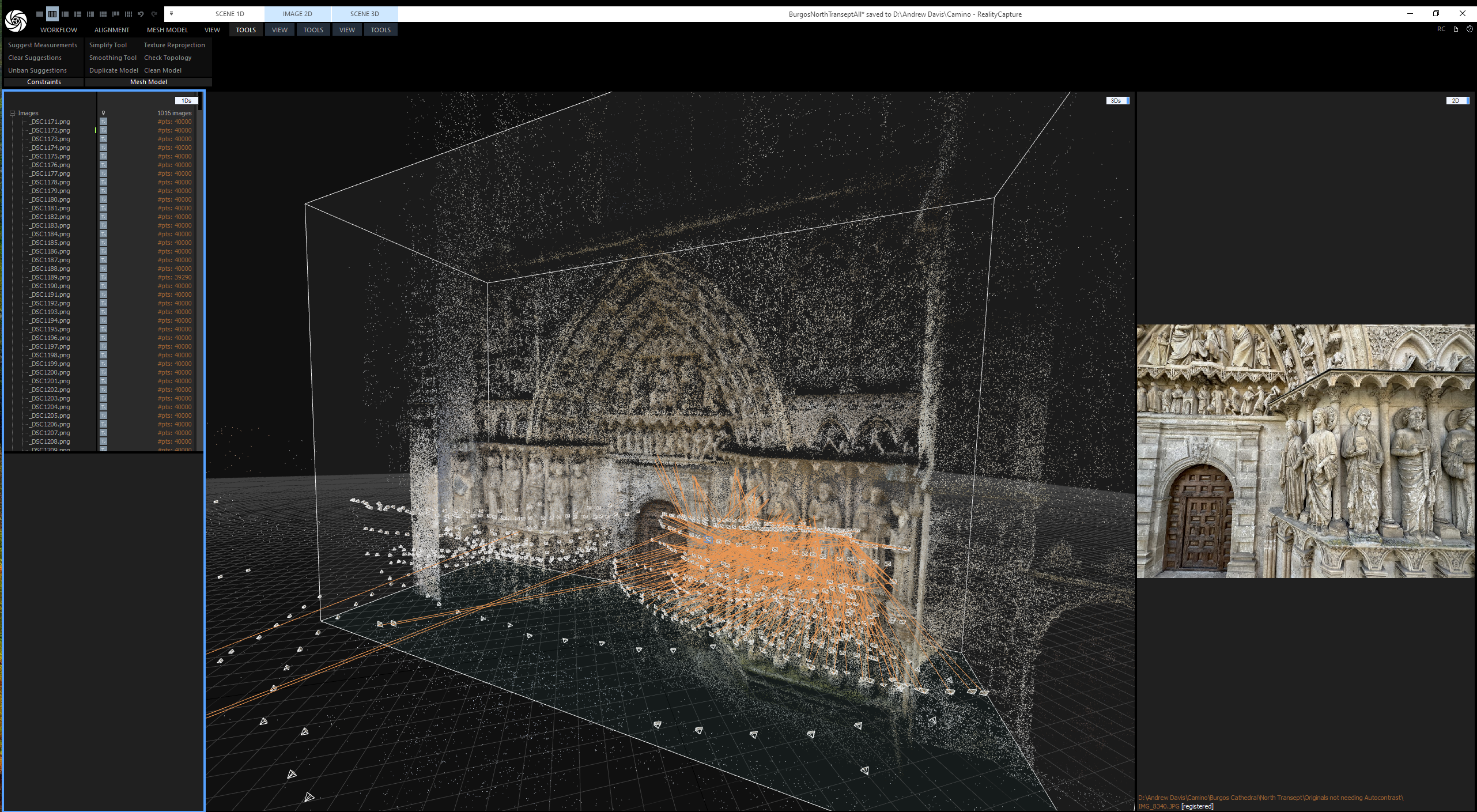Collapse the Images tree node

point(12,114)
